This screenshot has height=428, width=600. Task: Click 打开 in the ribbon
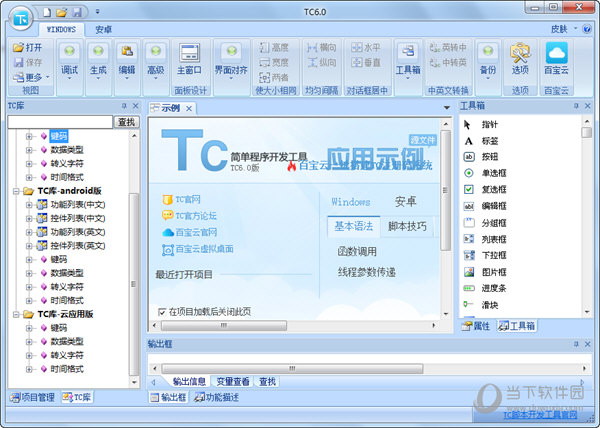(x=28, y=47)
